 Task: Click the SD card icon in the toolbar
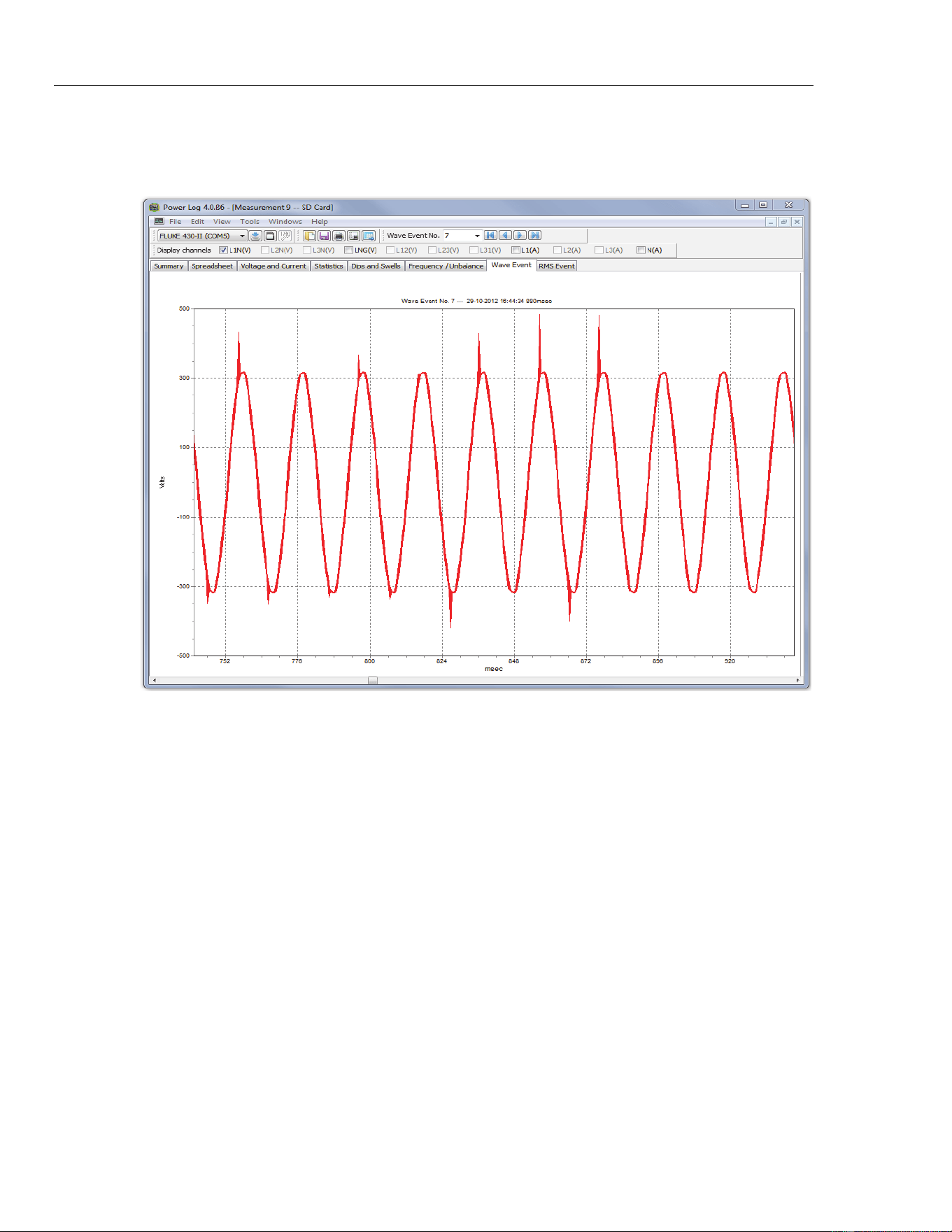270,236
